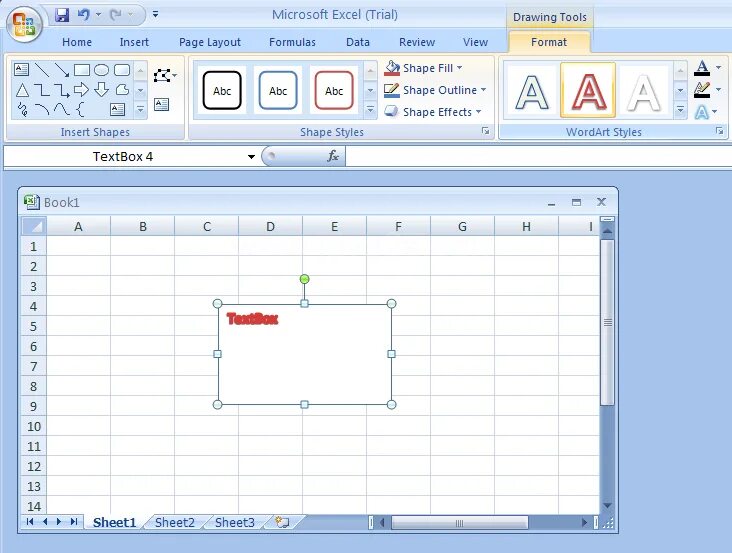Click inside the formula bar
The width and height of the screenshot is (732, 553).
(x=539, y=156)
